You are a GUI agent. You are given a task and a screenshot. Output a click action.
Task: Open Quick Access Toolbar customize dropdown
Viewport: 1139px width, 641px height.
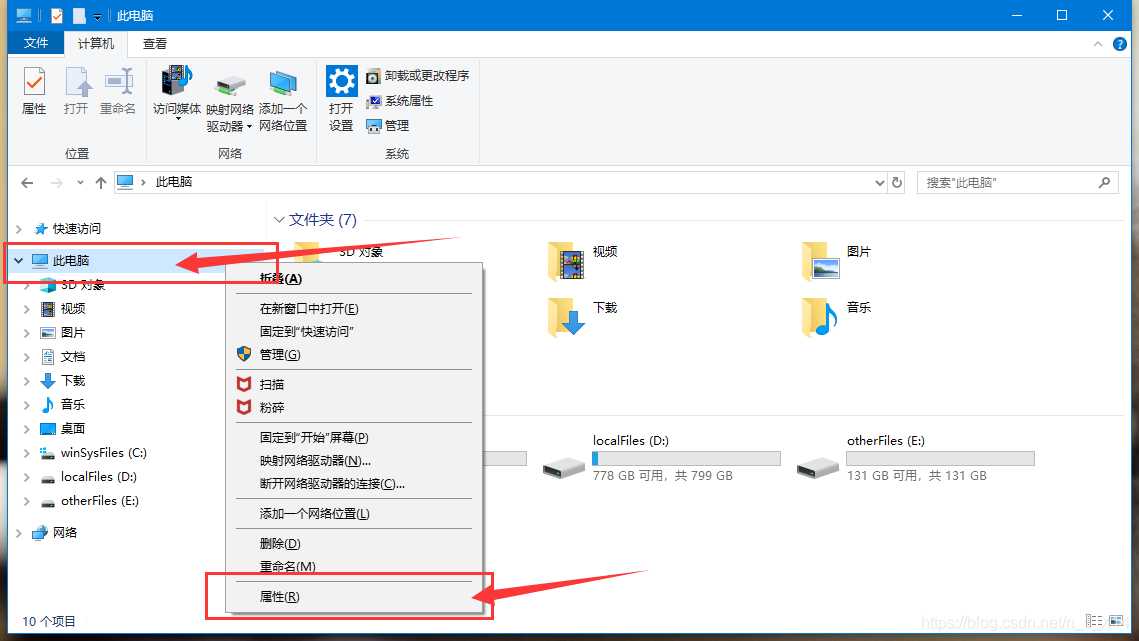pyautogui.click(x=97, y=16)
